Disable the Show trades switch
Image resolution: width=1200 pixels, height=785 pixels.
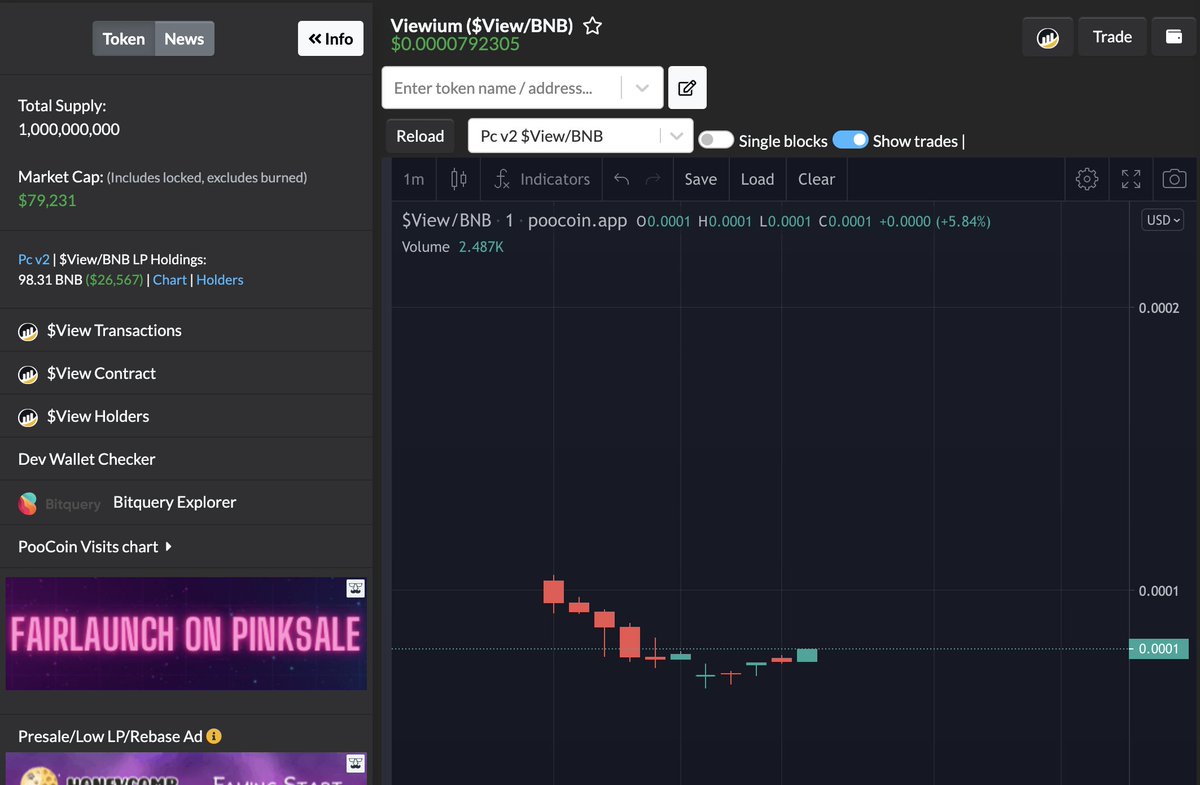pyautogui.click(x=850, y=140)
